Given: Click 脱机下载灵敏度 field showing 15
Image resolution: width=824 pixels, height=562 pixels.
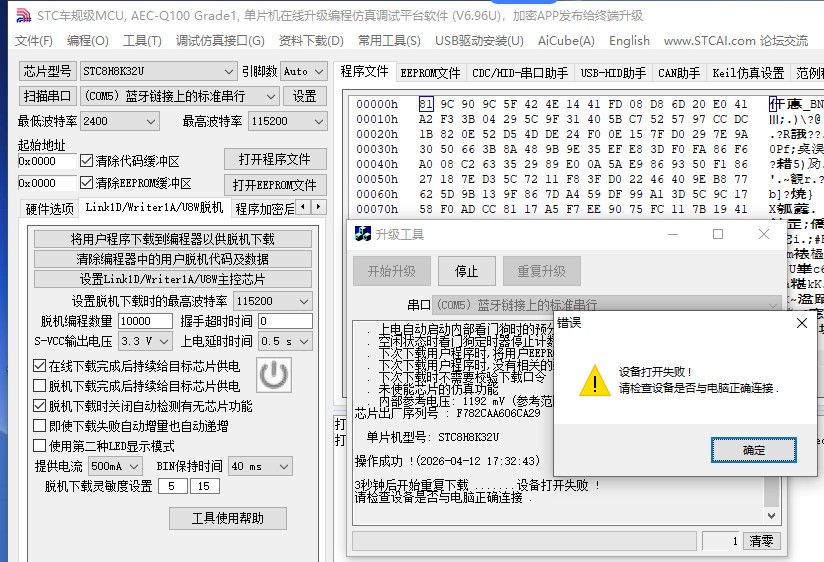Looking at the screenshot, I should point(205,486).
